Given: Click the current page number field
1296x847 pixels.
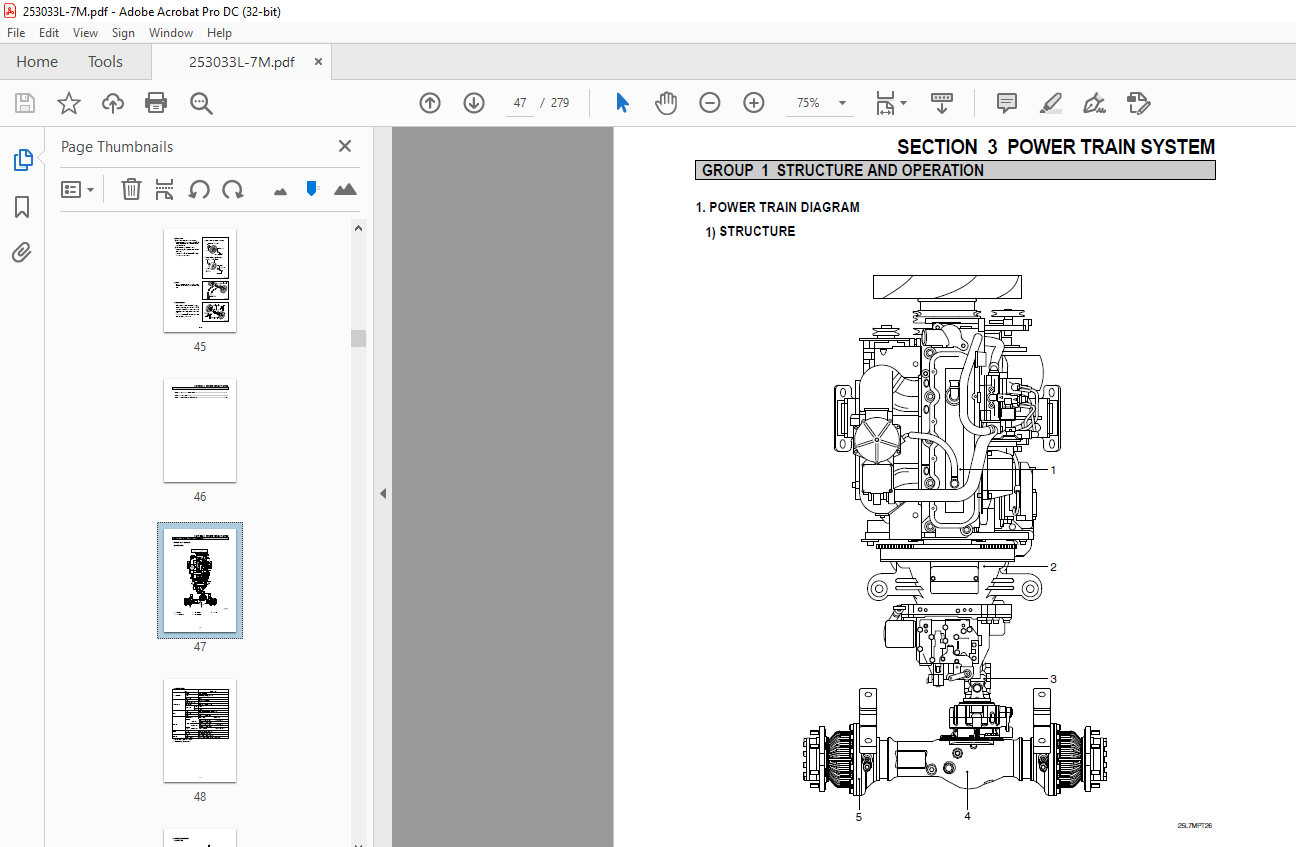Looking at the screenshot, I should click(520, 103).
